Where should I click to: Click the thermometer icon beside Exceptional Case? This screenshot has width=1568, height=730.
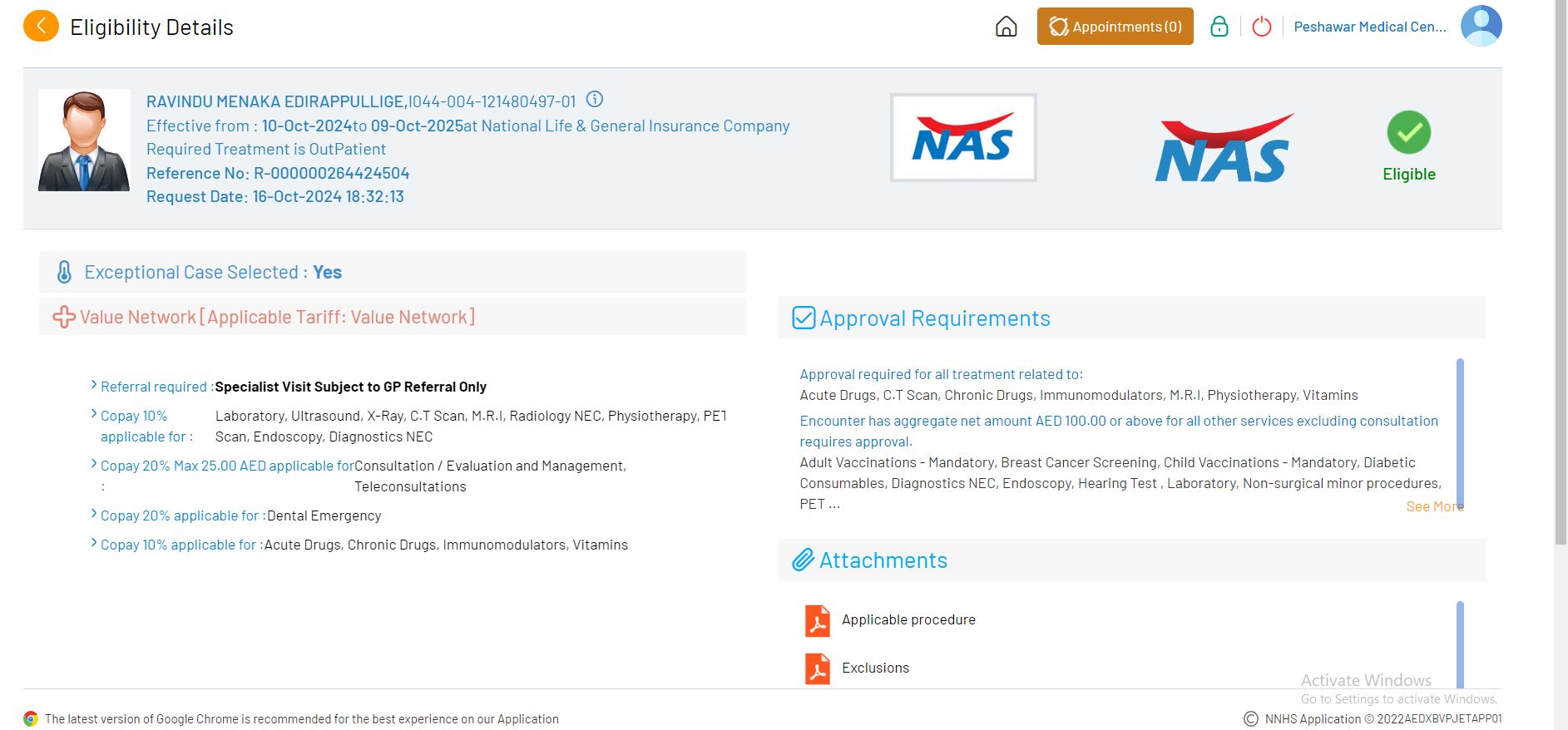point(64,272)
